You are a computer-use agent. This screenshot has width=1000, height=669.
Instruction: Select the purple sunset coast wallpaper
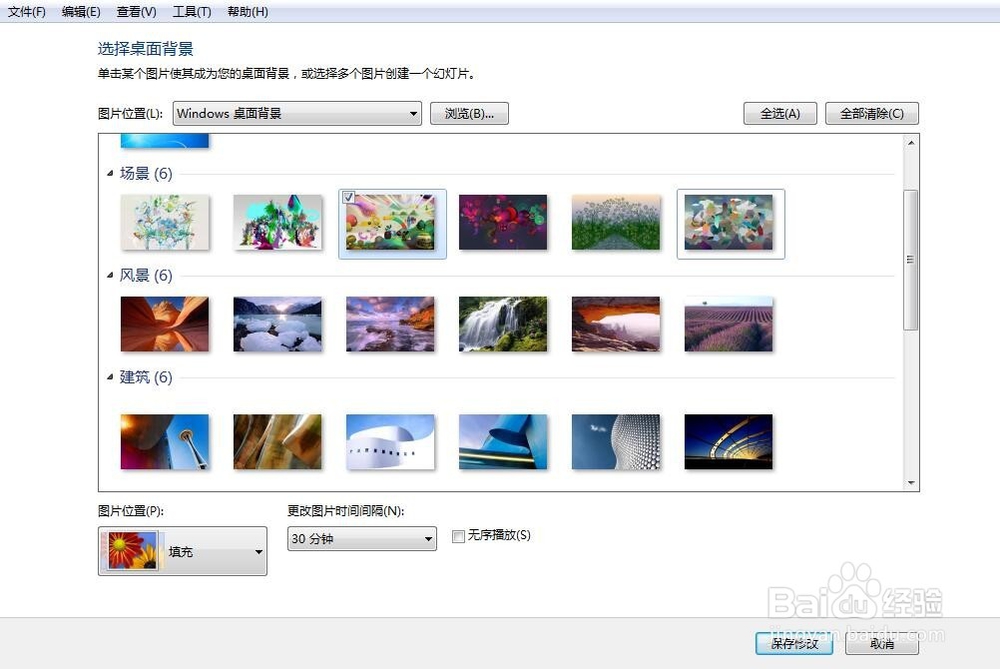[390, 324]
